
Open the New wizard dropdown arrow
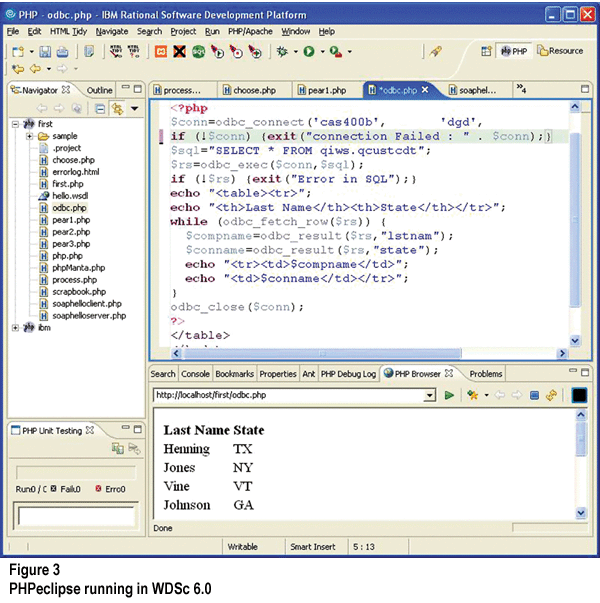coord(32,52)
